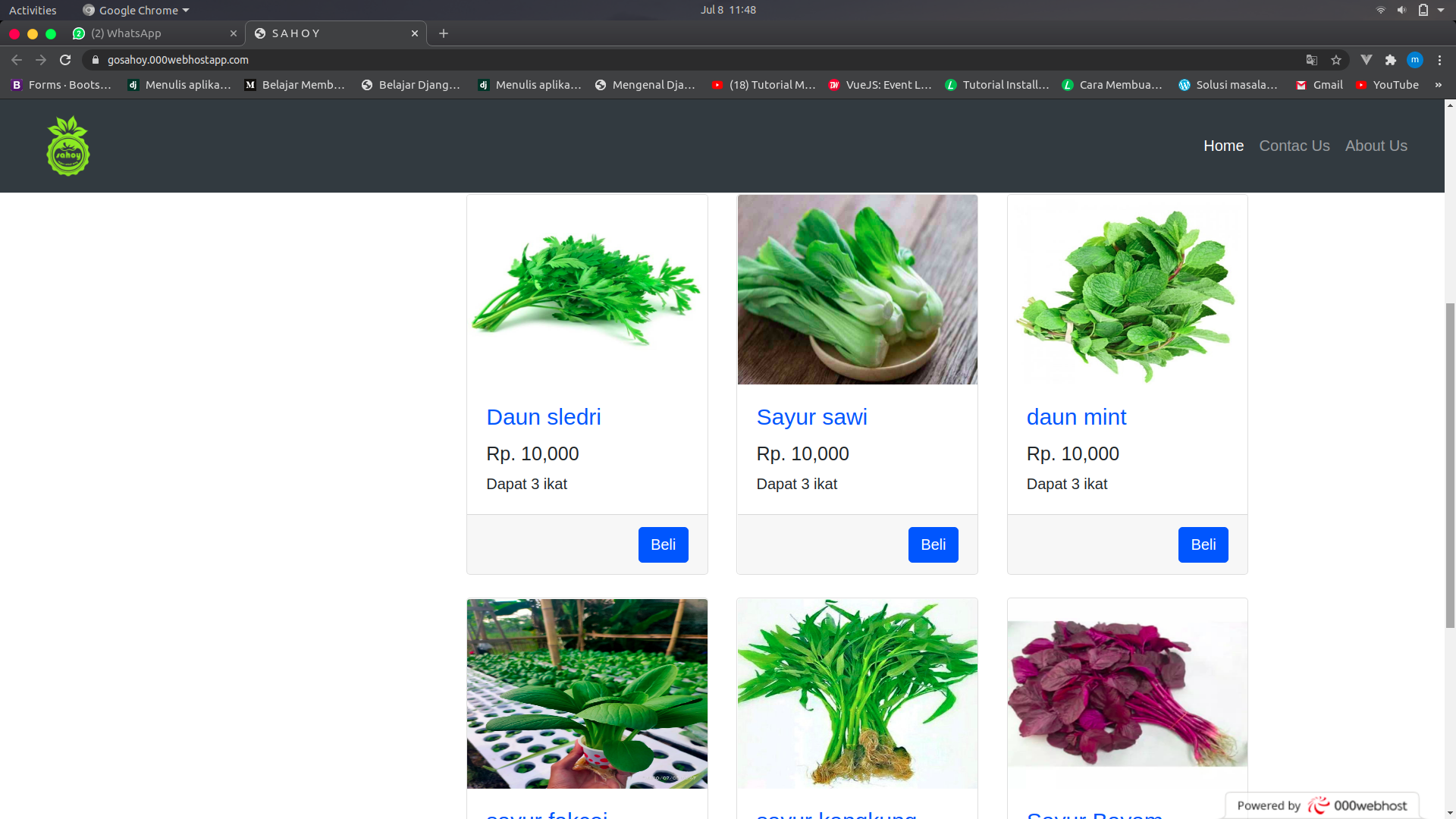This screenshot has width=1456, height=819.
Task: Open the Activities overview
Action: (33, 10)
